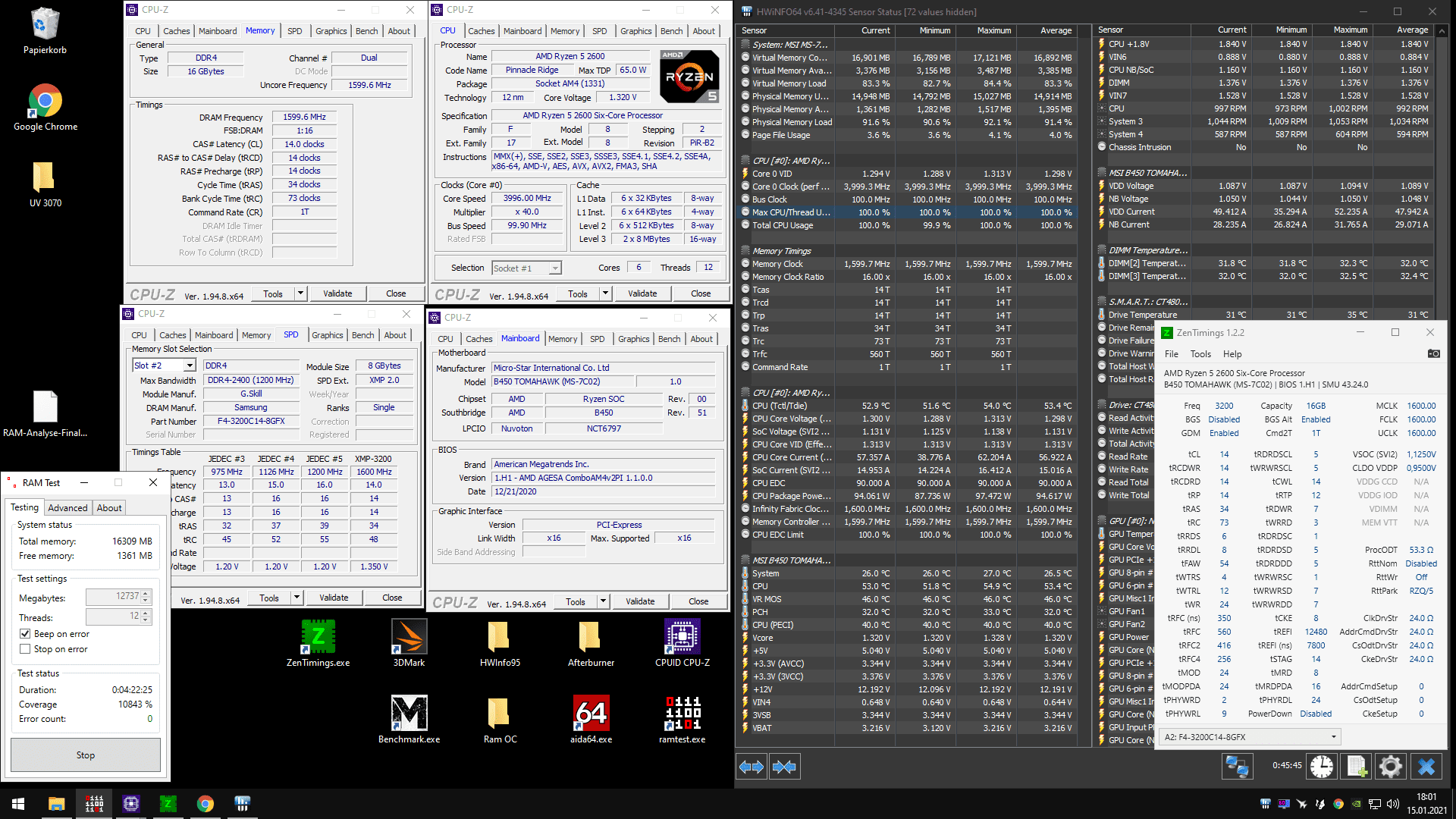1456x819 pixels.
Task: Click HWiNFO reset clock icon
Action: (1321, 767)
